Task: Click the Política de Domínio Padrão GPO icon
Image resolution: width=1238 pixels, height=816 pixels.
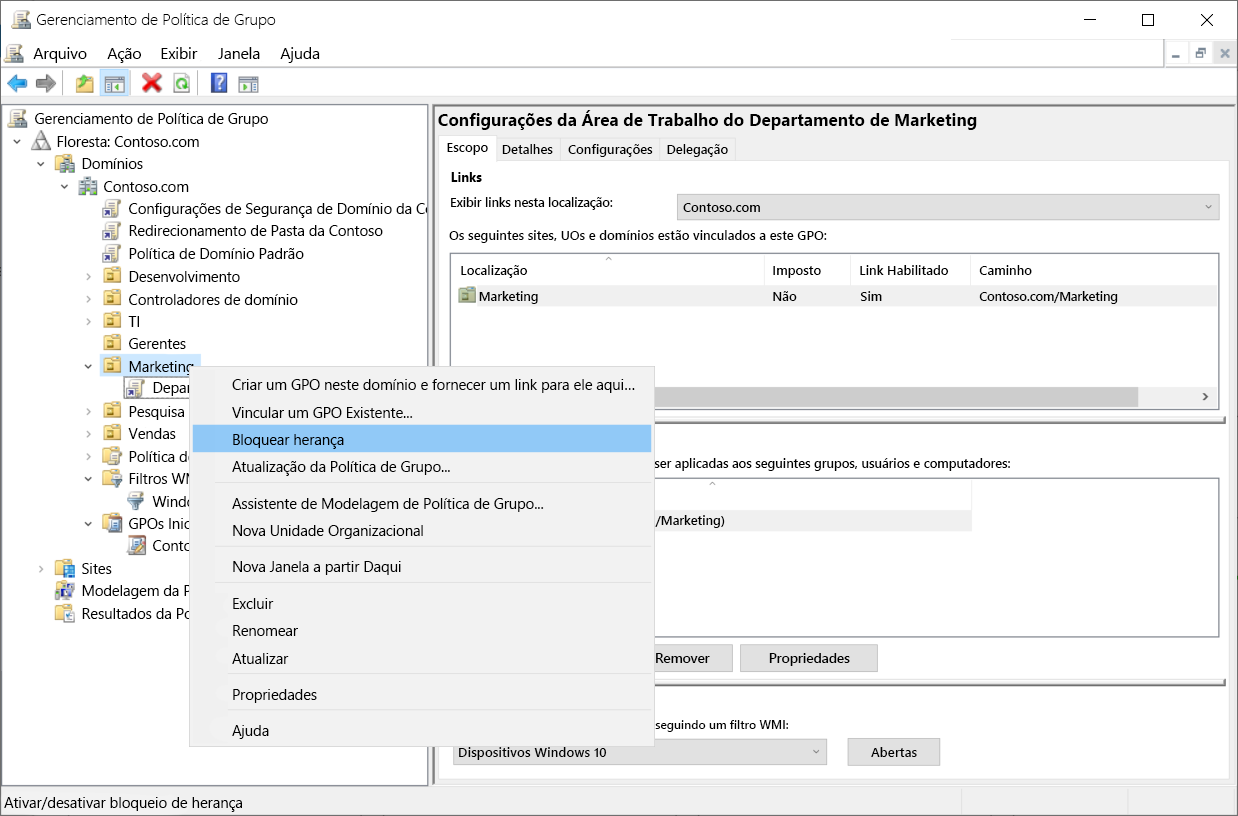Action: coord(111,254)
